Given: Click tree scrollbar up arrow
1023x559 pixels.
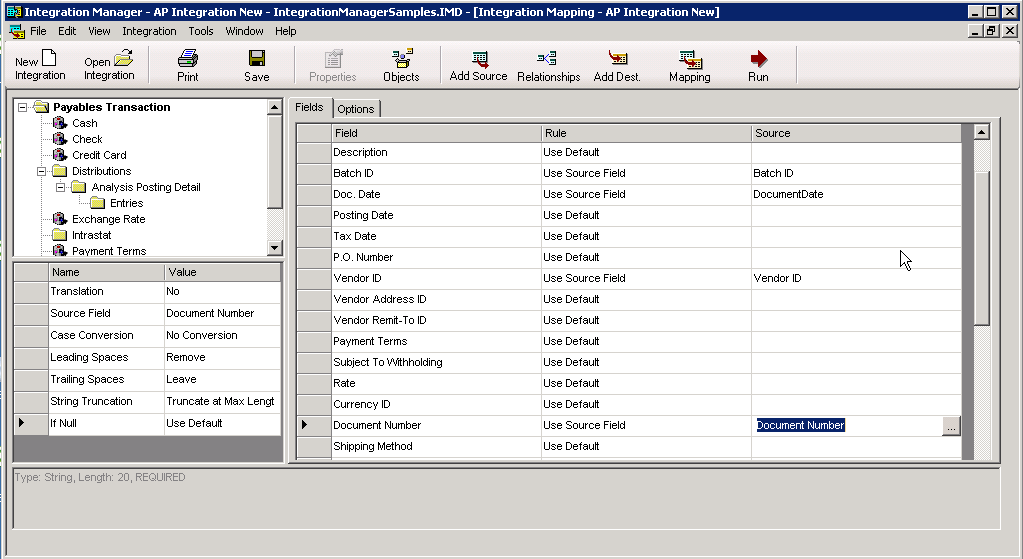Looking at the screenshot, I should [x=275, y=107].
